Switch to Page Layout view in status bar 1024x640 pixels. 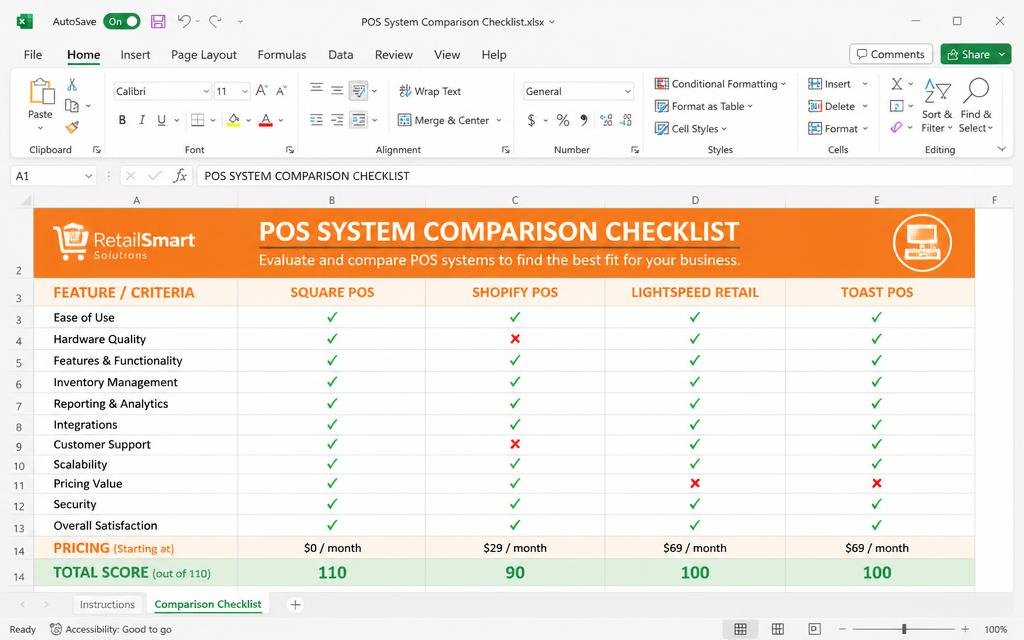point(777,629)
